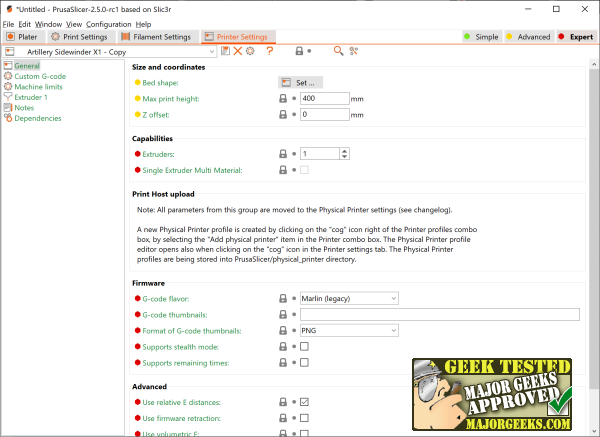Open compare presets icon
This screenshot has height=437, width=600.
click(354, 51)
